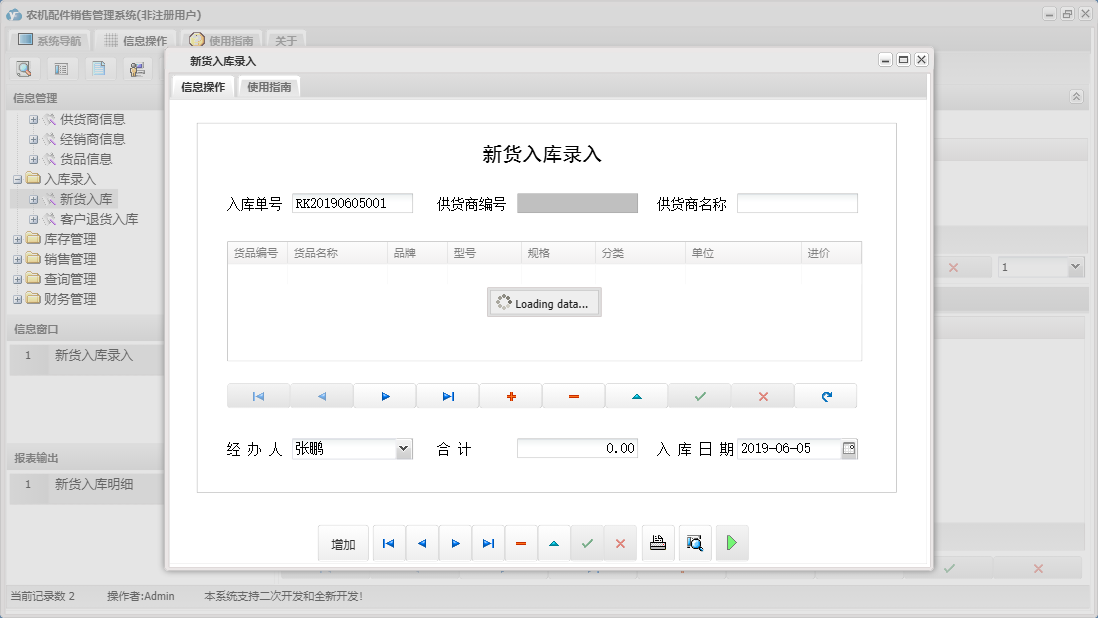Open print preview with the magnifier document icon

point(695,543)
